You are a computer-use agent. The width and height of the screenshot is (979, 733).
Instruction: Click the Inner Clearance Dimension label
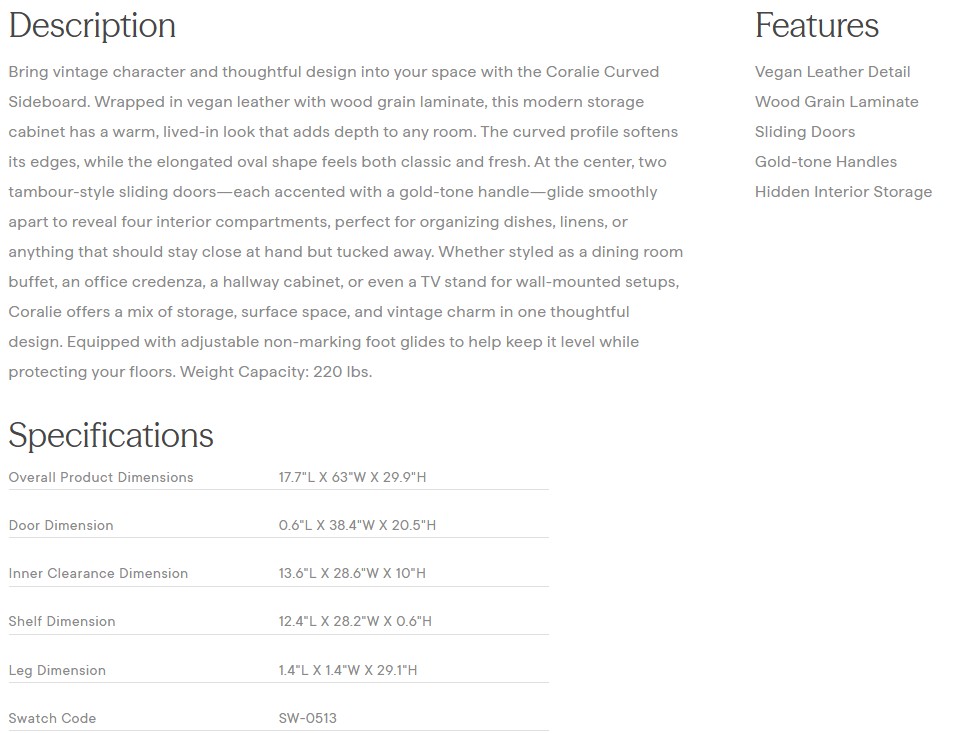click(x=98, y=573)
